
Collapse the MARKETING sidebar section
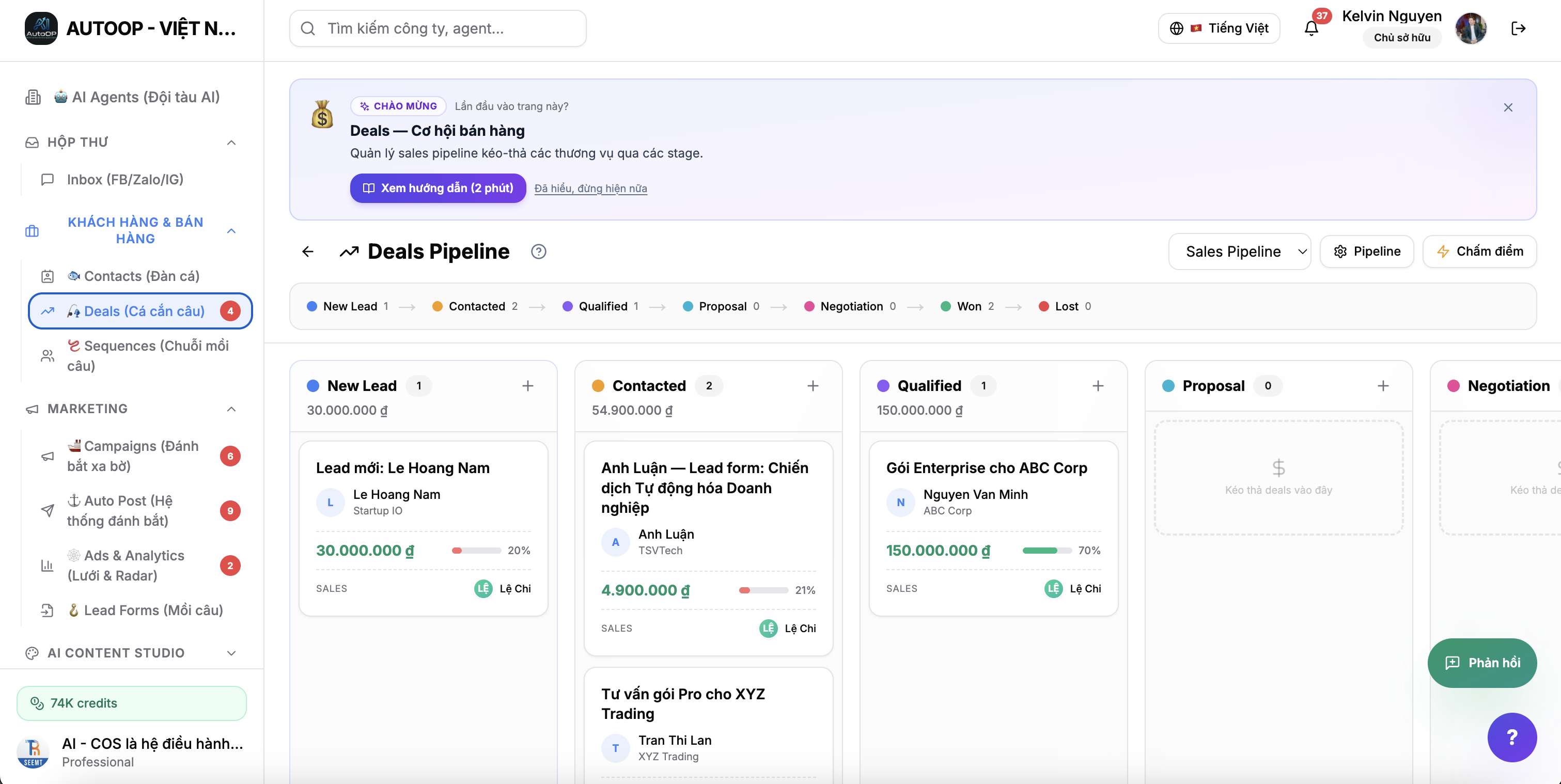pyautogui.click(x=231, y=409)
